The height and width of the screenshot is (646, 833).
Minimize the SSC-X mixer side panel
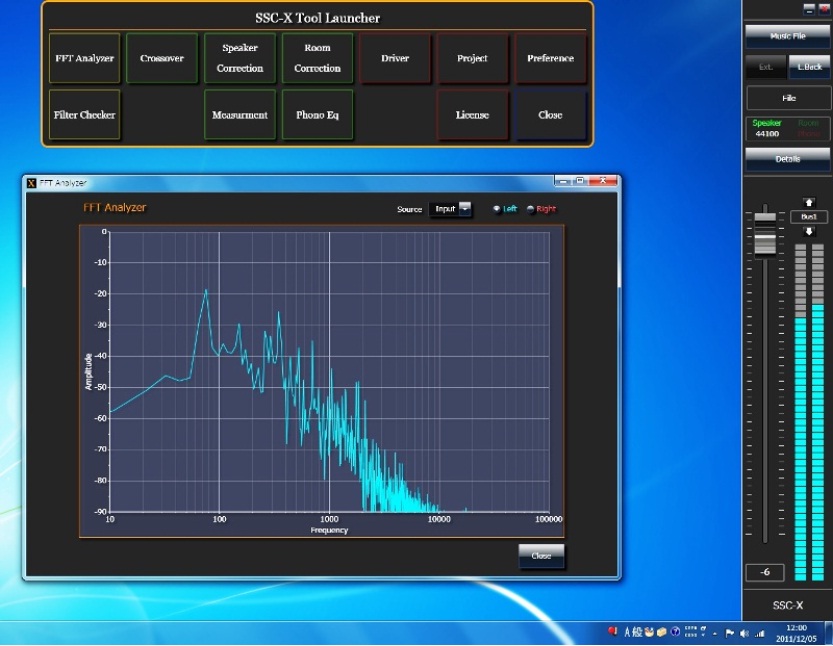point(809,8)
